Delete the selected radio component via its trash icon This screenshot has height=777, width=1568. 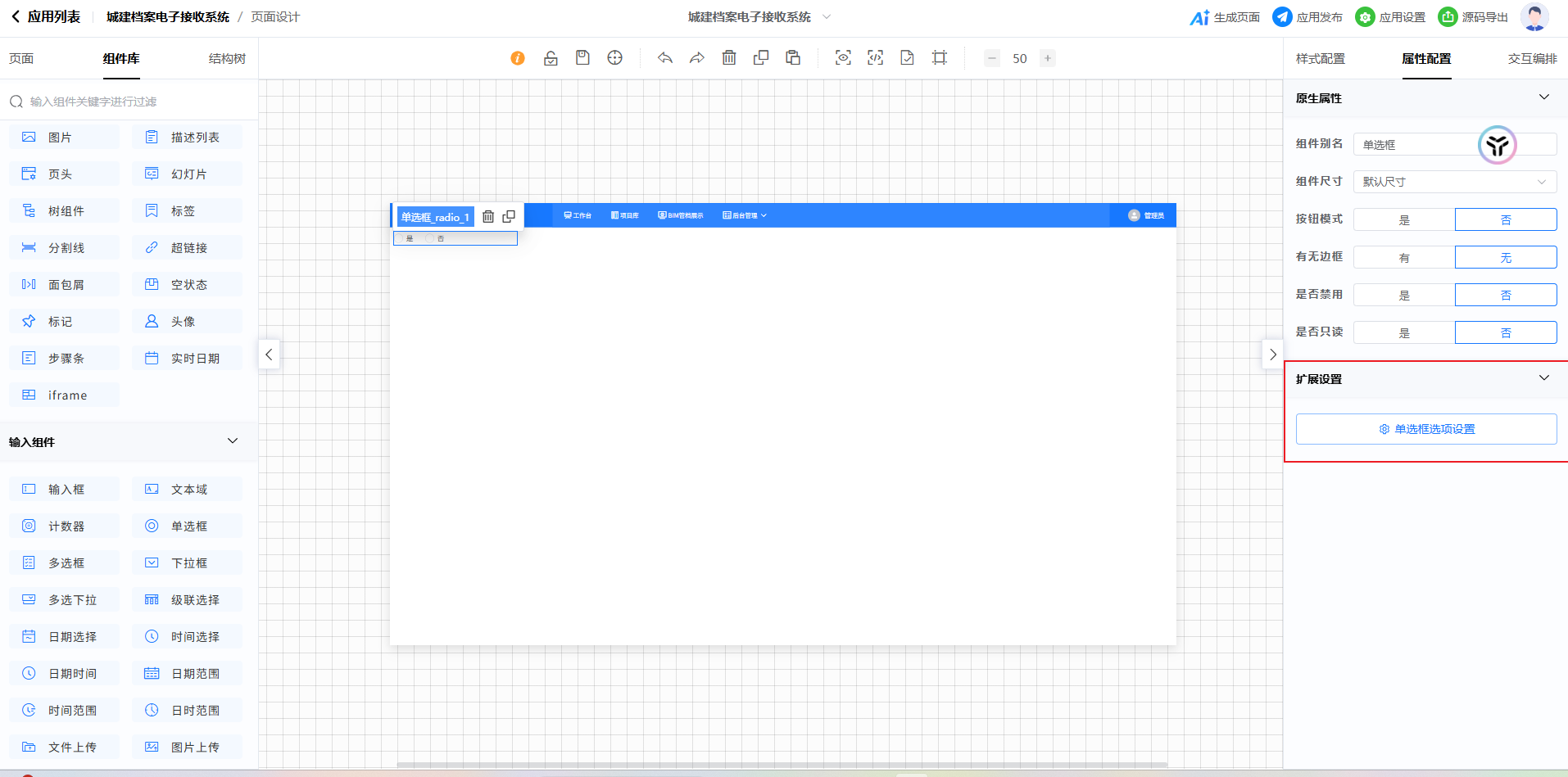click(x=488, y=217)
